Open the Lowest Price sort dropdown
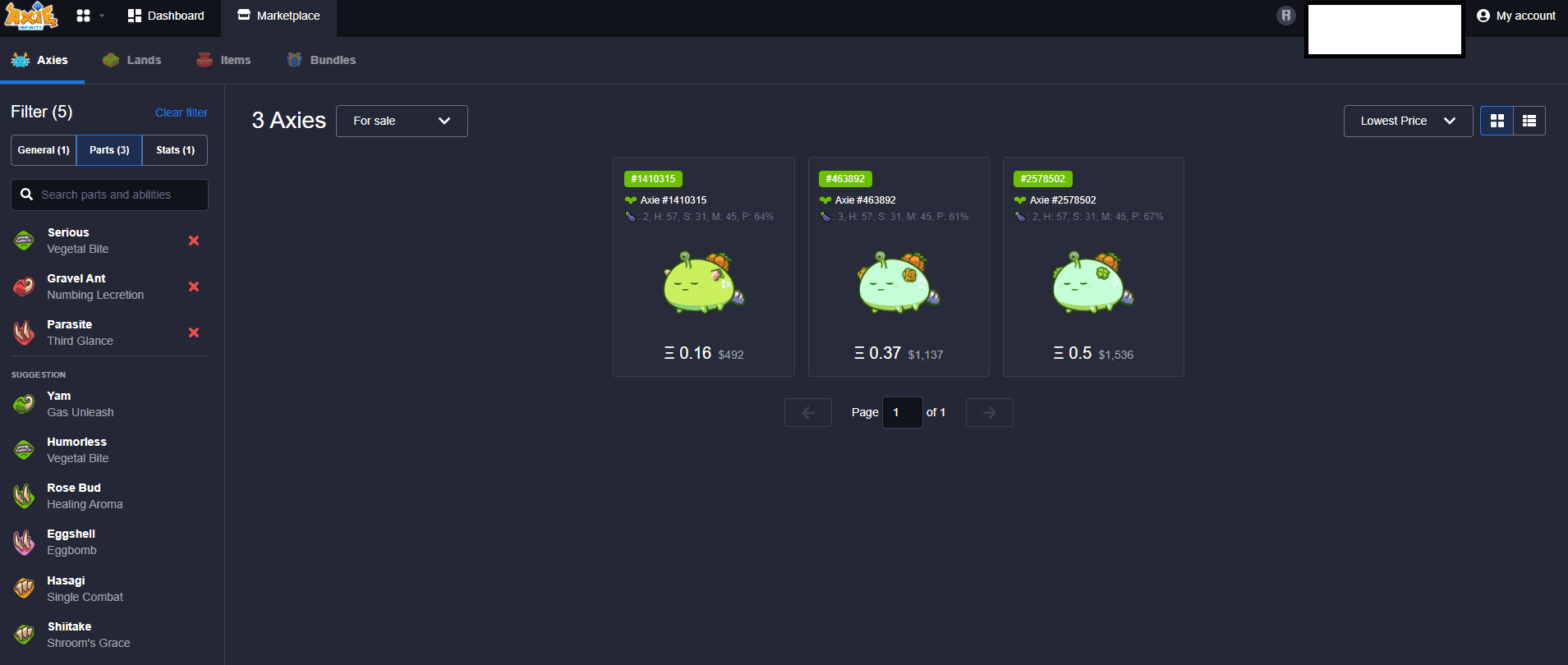1568x665 pixels. [x=1408, y=121]
